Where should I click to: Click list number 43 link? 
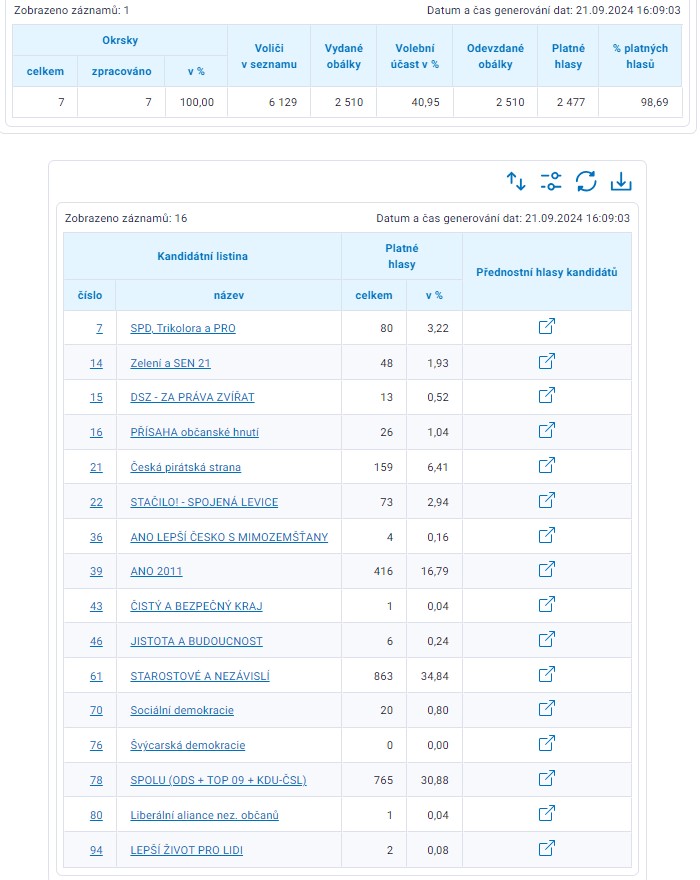pyautogui.click(x=96, y=606)
